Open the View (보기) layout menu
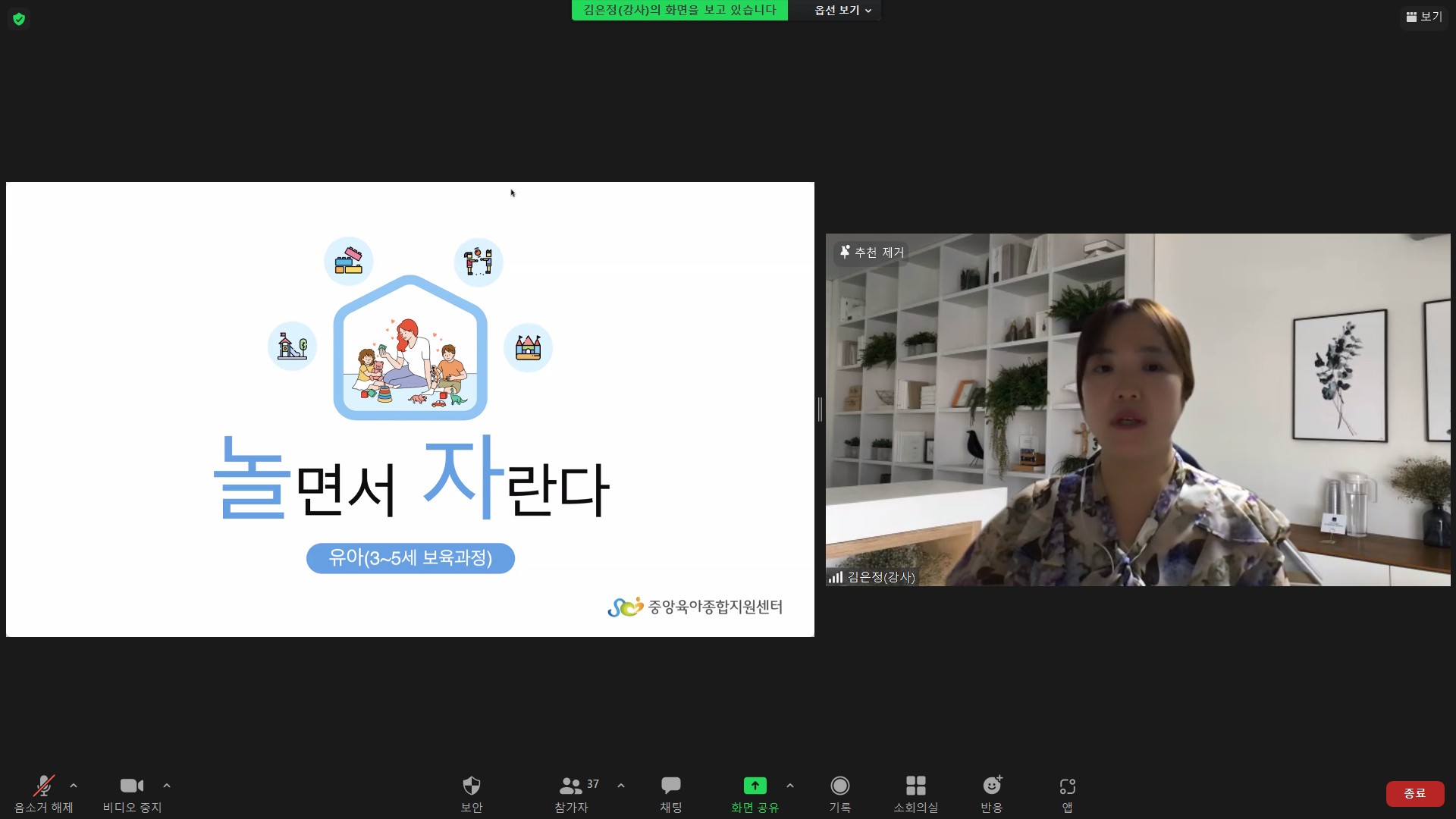The height and width of the screenshot is (819, 1456). click(x=1424, y=17)
